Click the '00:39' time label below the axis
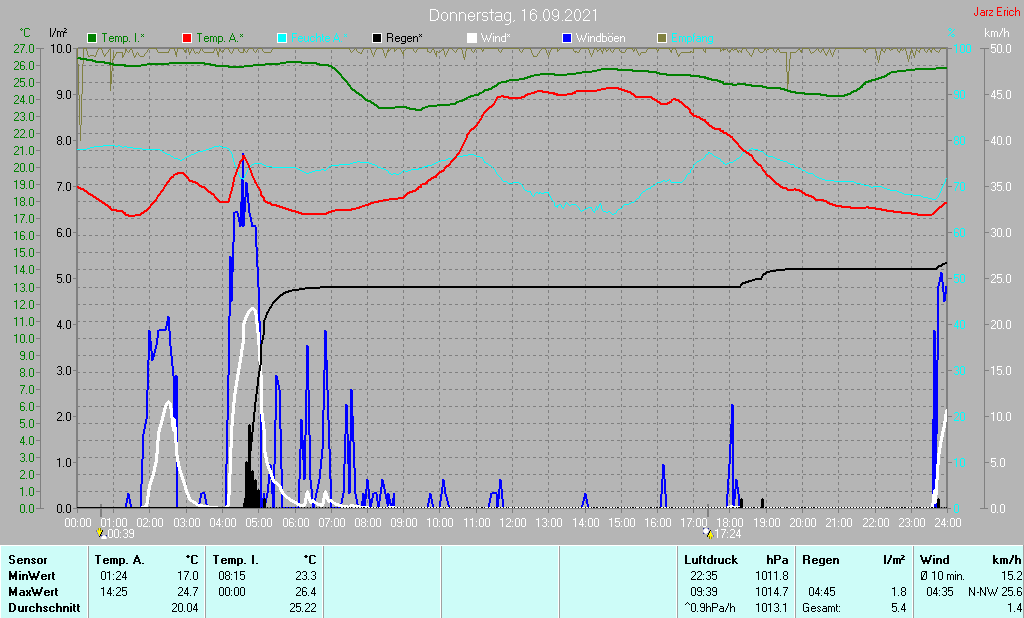The height and width of the screenshot is (618, 1024). 121,534
